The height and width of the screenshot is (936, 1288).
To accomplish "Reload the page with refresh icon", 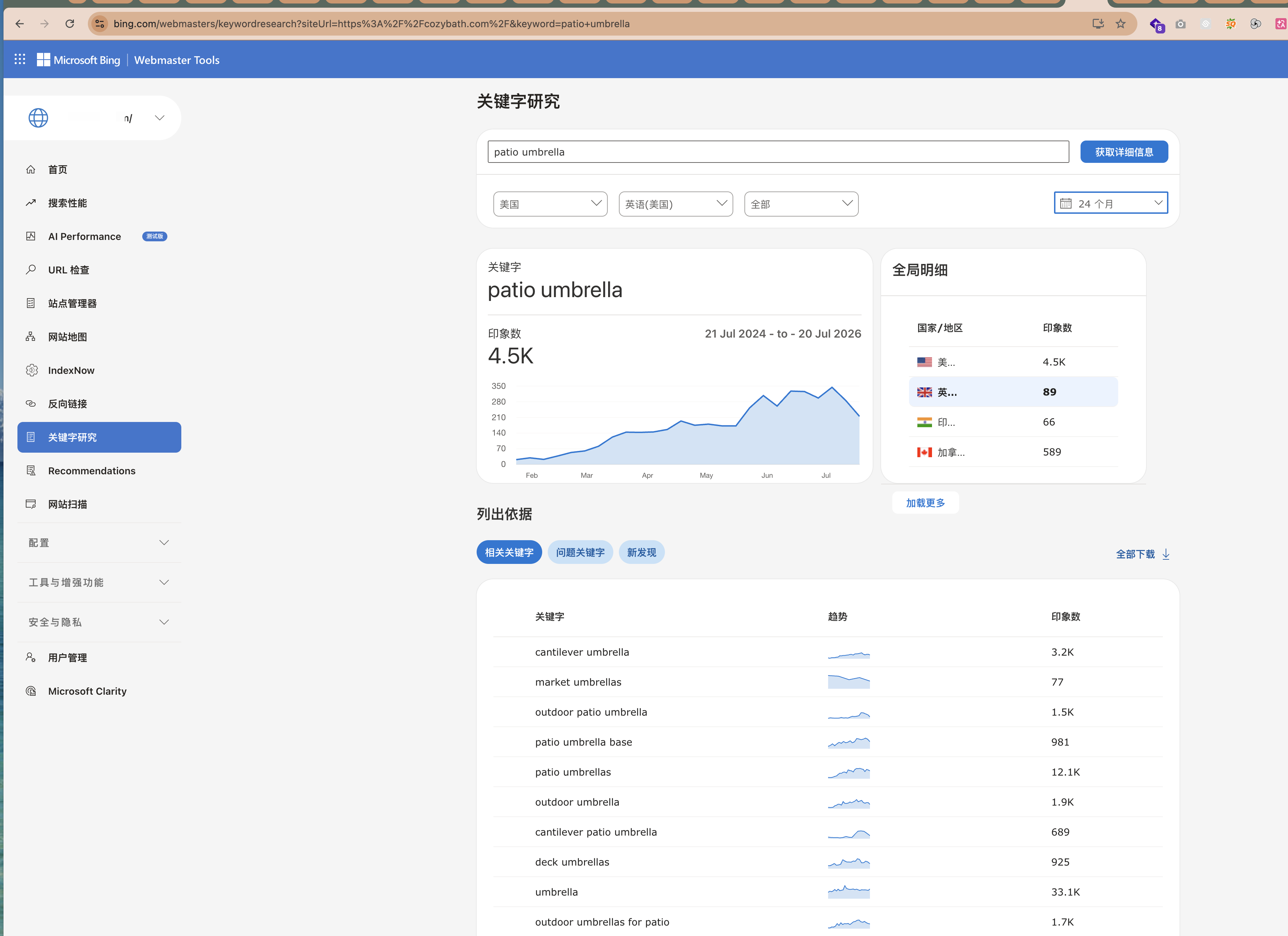I will 70,24.
